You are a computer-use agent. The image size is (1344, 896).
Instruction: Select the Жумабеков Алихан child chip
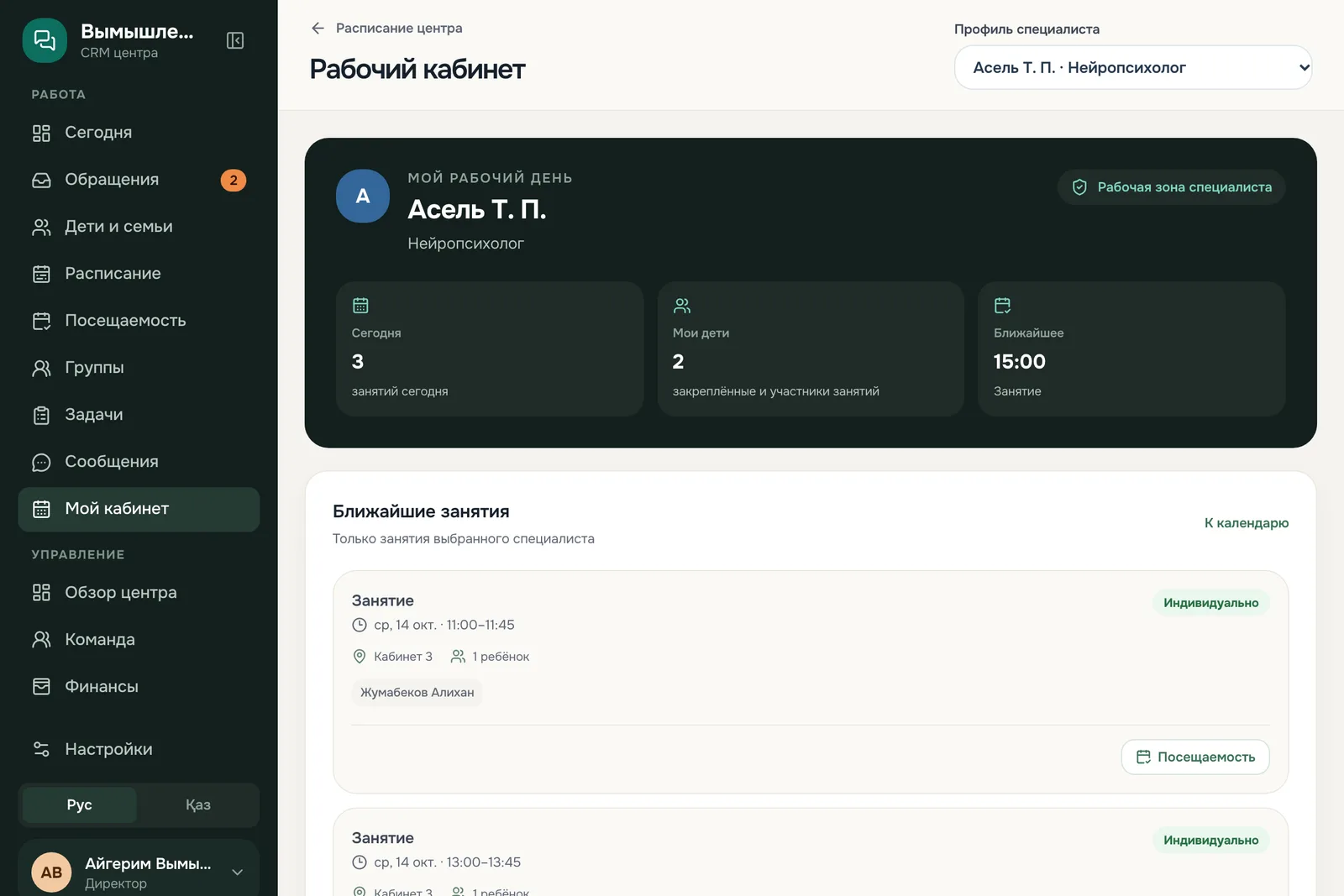coord(417,692)
